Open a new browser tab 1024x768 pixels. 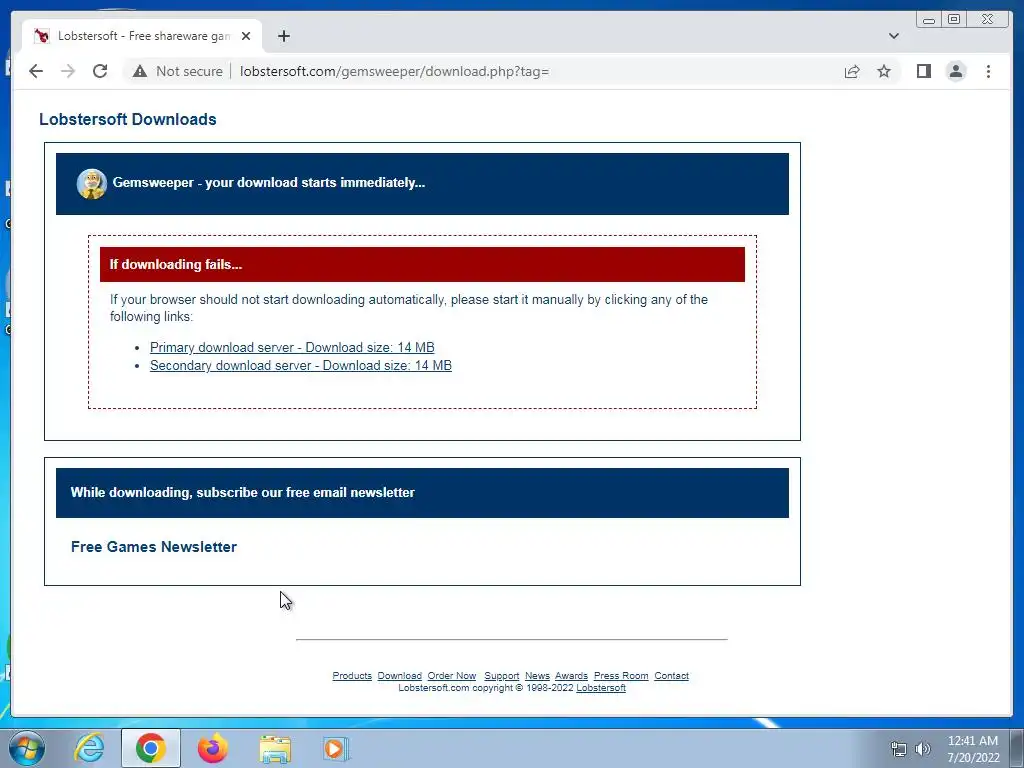pos(283,36)
